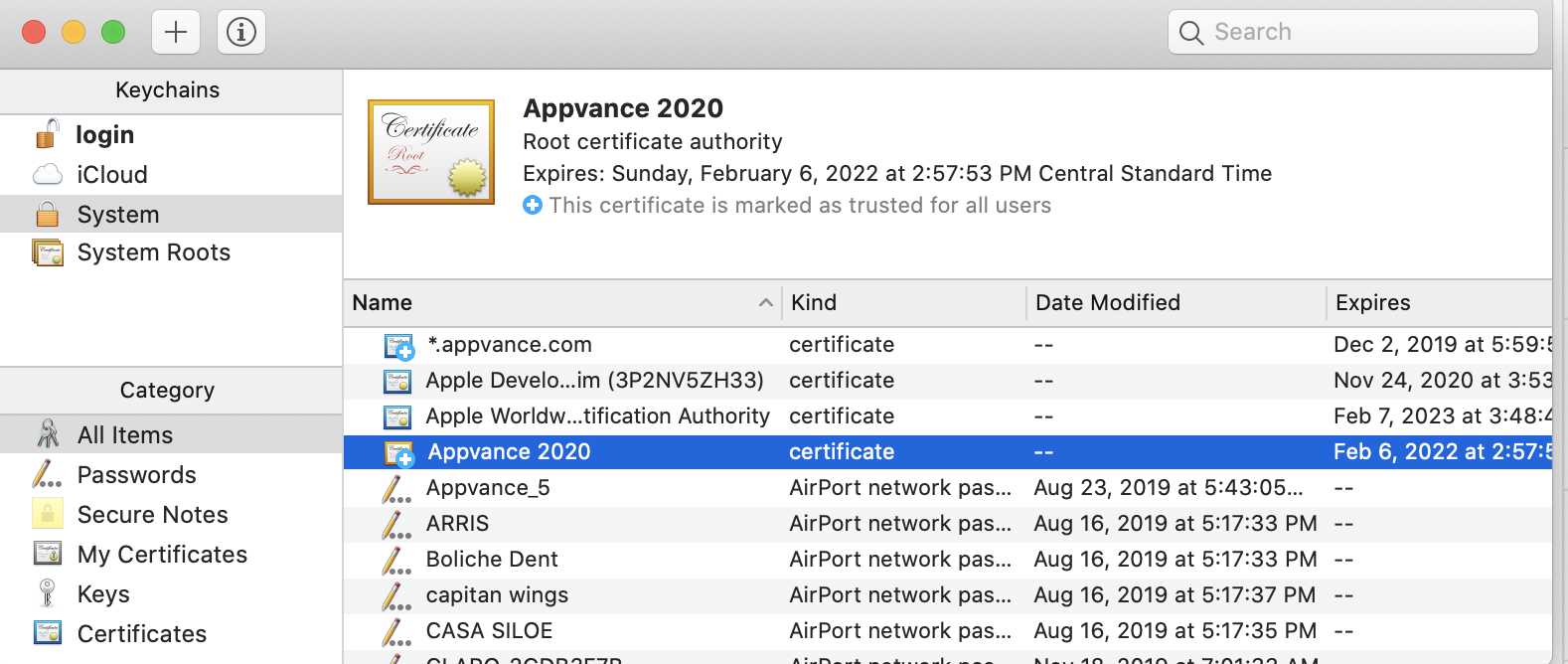The height and width of the screenshot is (664, 1568).
Task: Click the Appvance 2020 header title
Action: (623, 108)
